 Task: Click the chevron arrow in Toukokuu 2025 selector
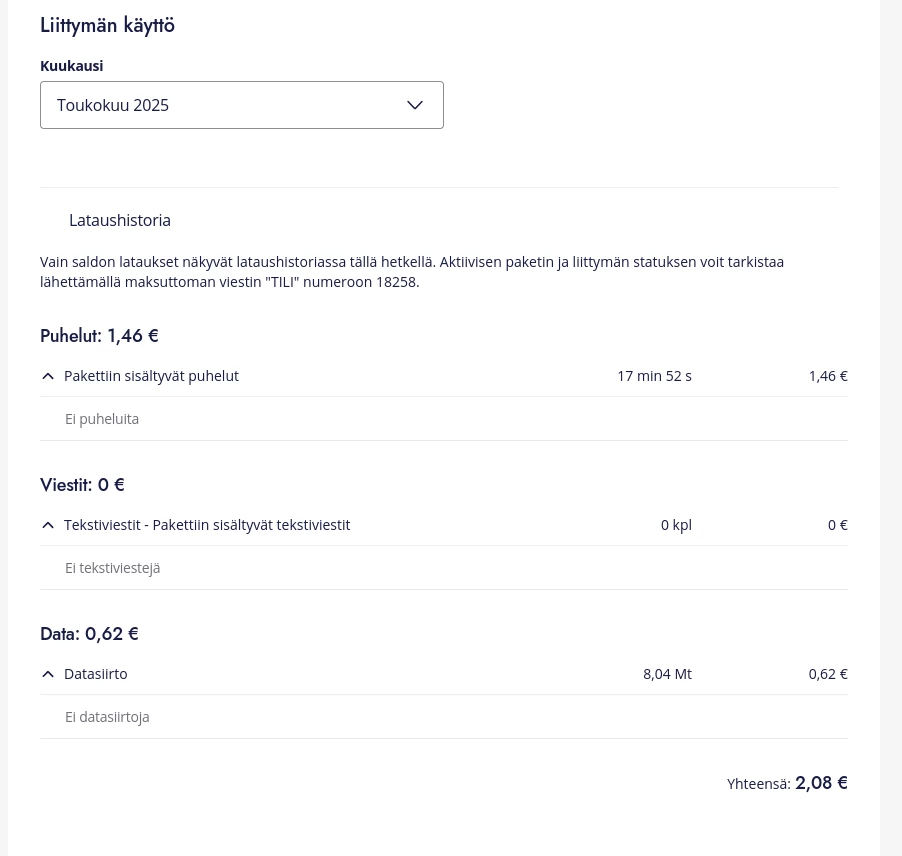click(x=415, y=105)
